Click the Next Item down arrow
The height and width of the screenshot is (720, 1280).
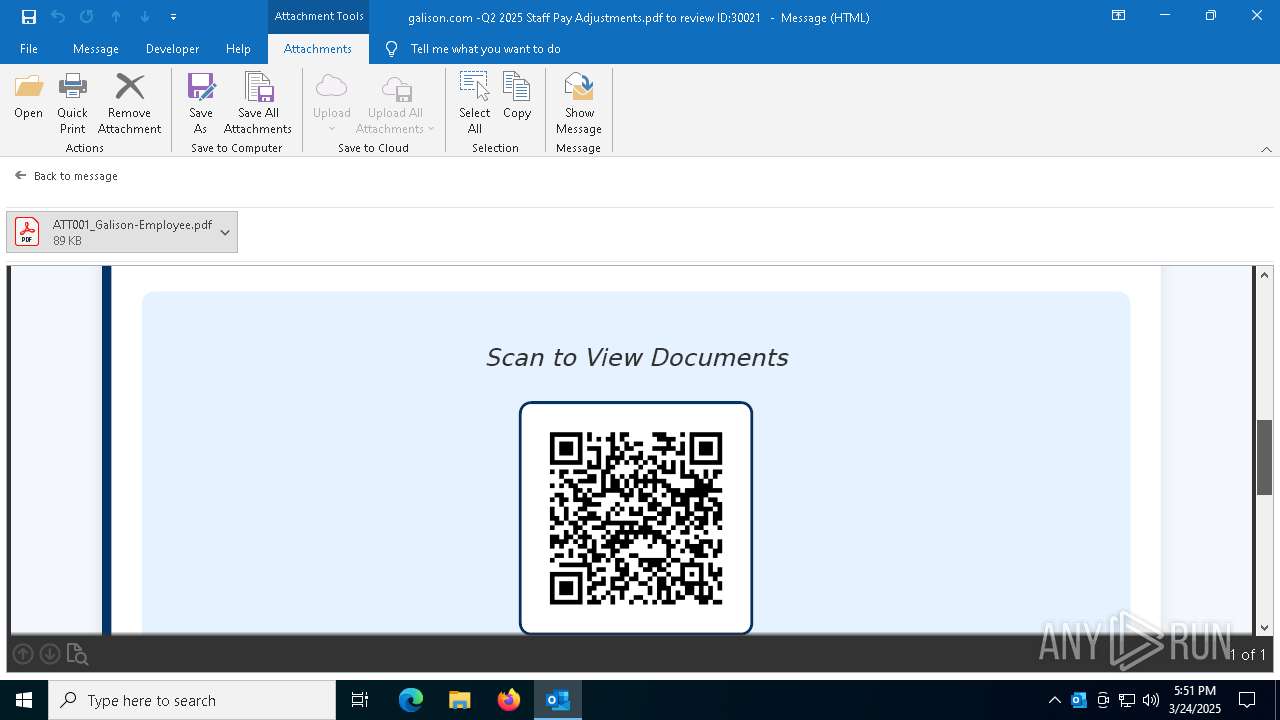145,17
